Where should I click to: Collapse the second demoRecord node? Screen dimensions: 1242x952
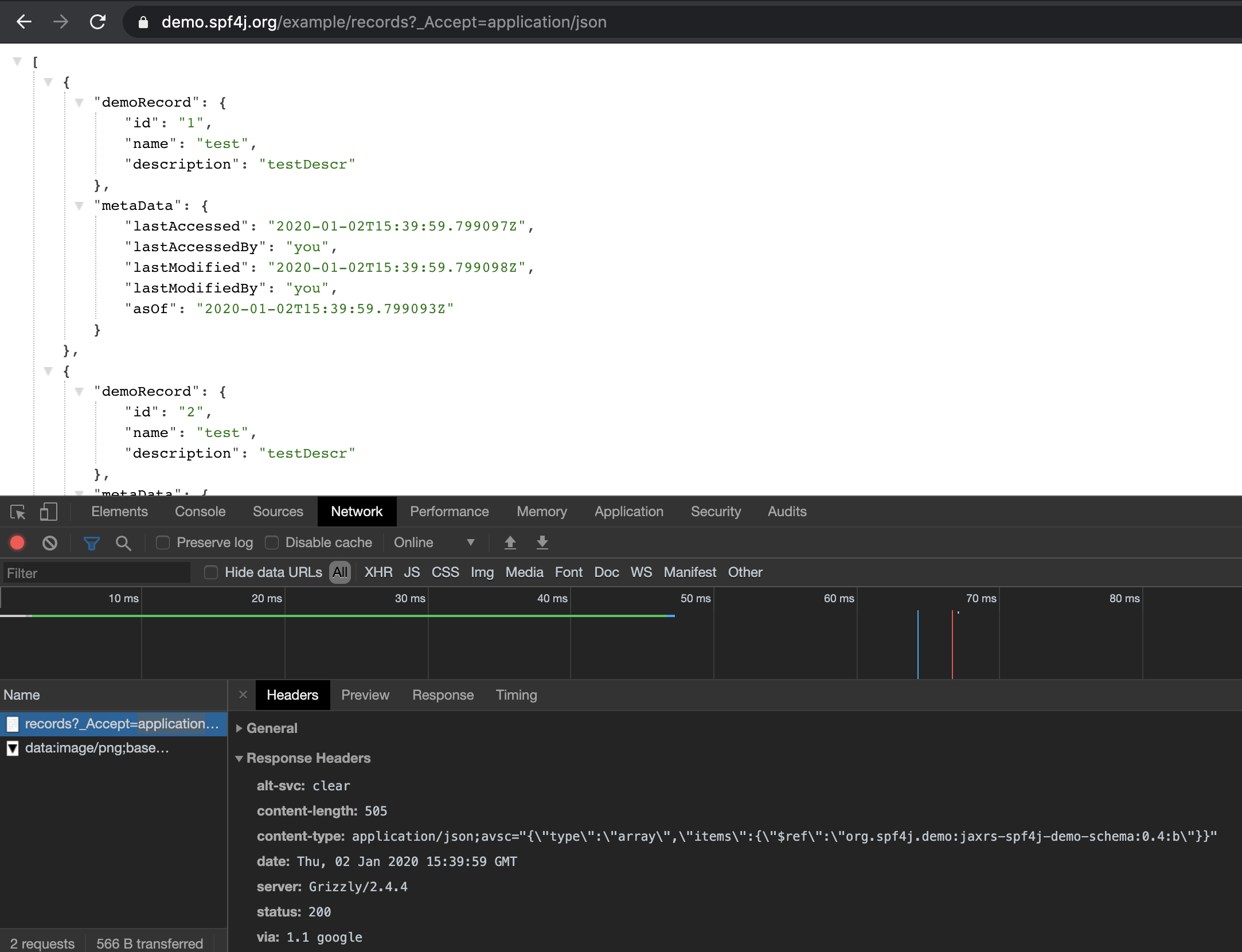[x=79, y=392]
